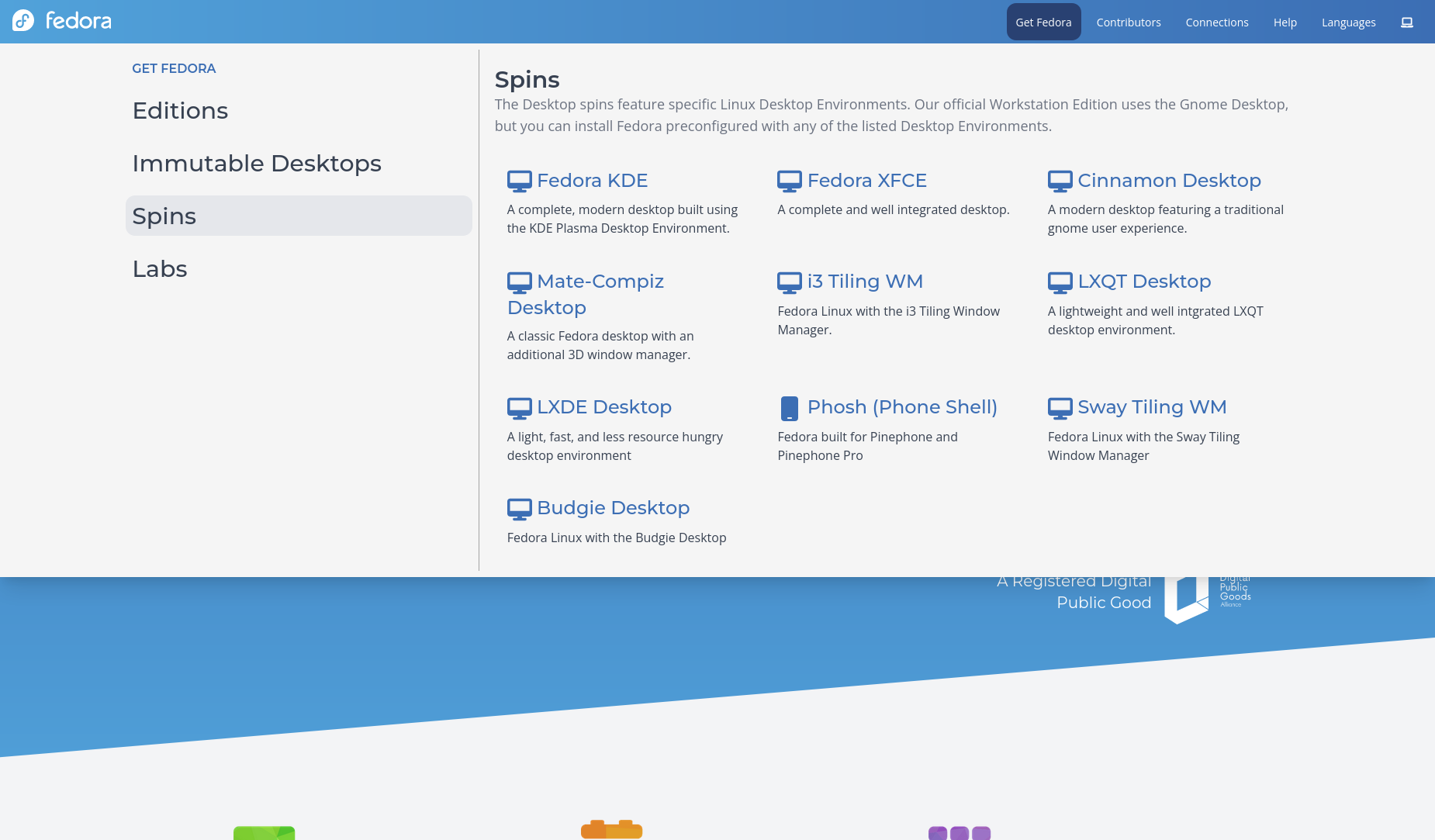Click the monitor icon beside Sway Tiling WM
The height and width of the screenshot is (840, 1435).
pyautogui.click(x=1060, y=408)
